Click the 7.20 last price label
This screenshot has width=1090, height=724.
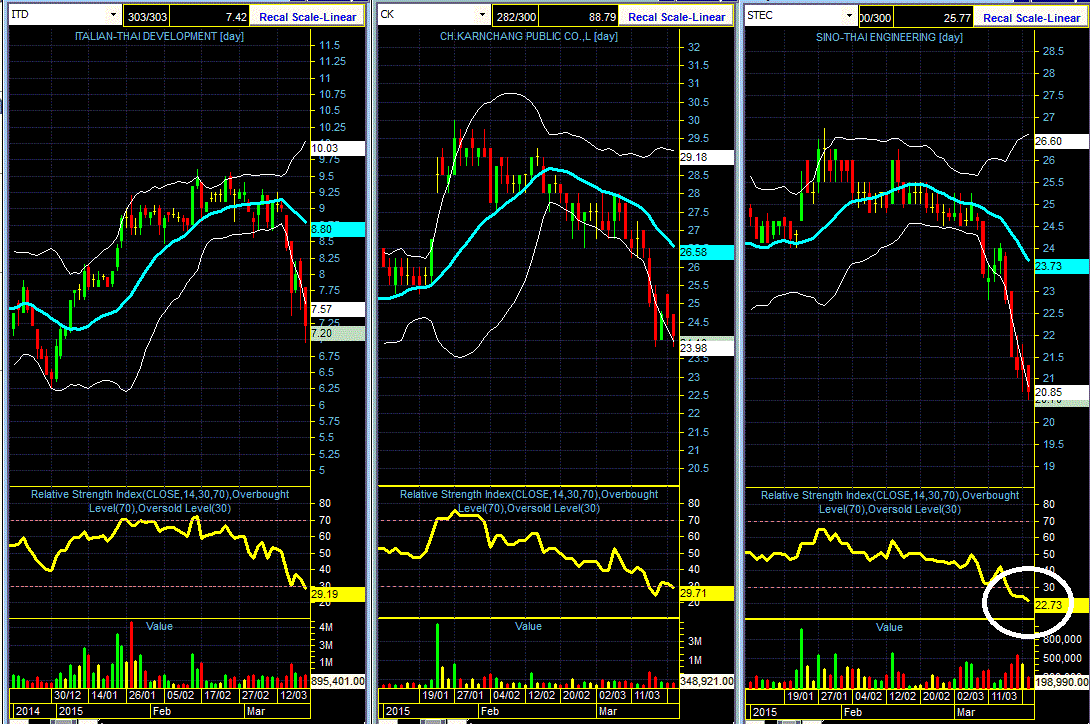pos(337,333)
